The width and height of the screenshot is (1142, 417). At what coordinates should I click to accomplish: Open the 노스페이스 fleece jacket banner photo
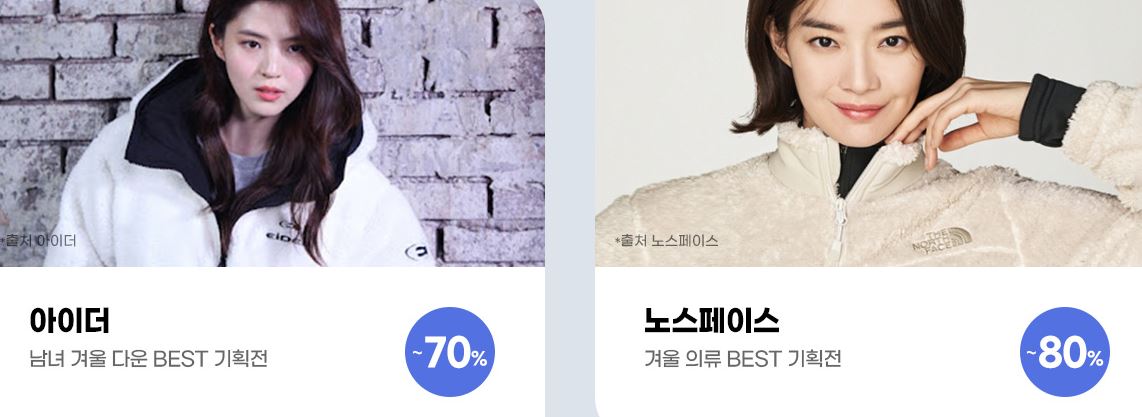[868, 133]
